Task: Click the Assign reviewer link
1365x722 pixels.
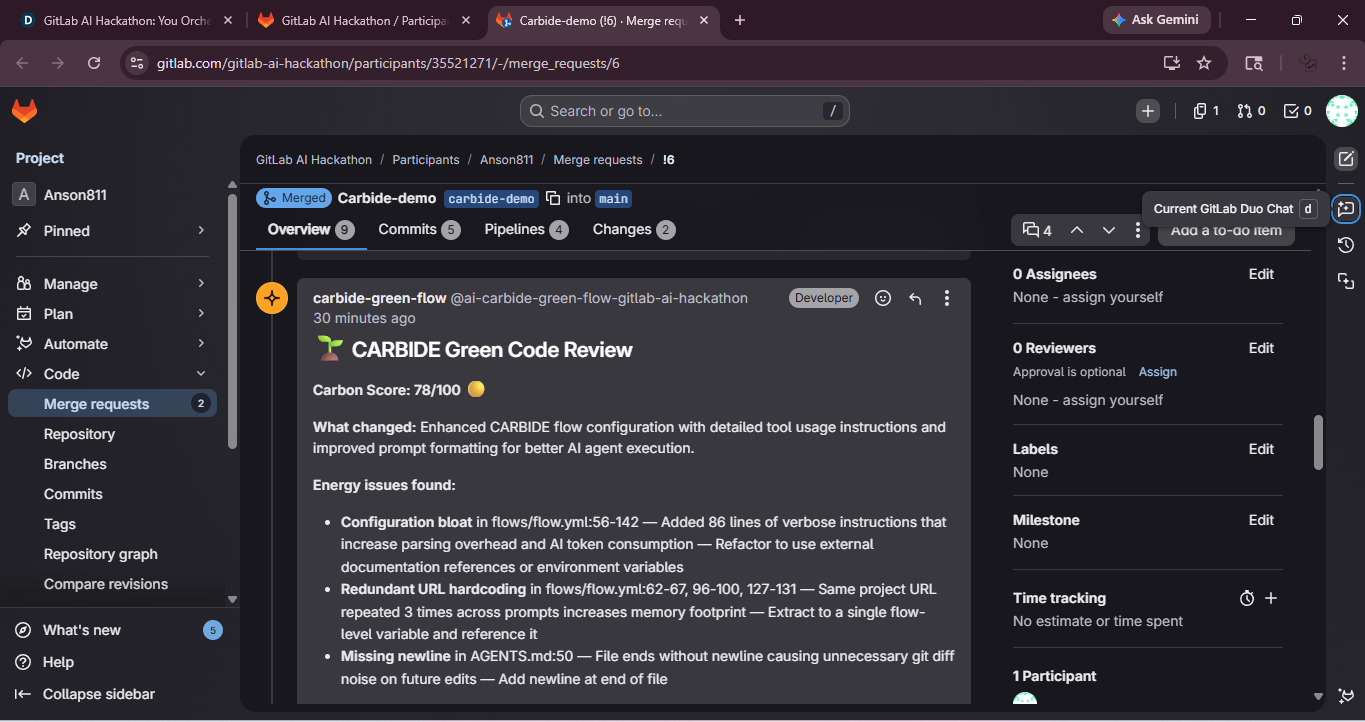Action: [x=1158, y=372]
